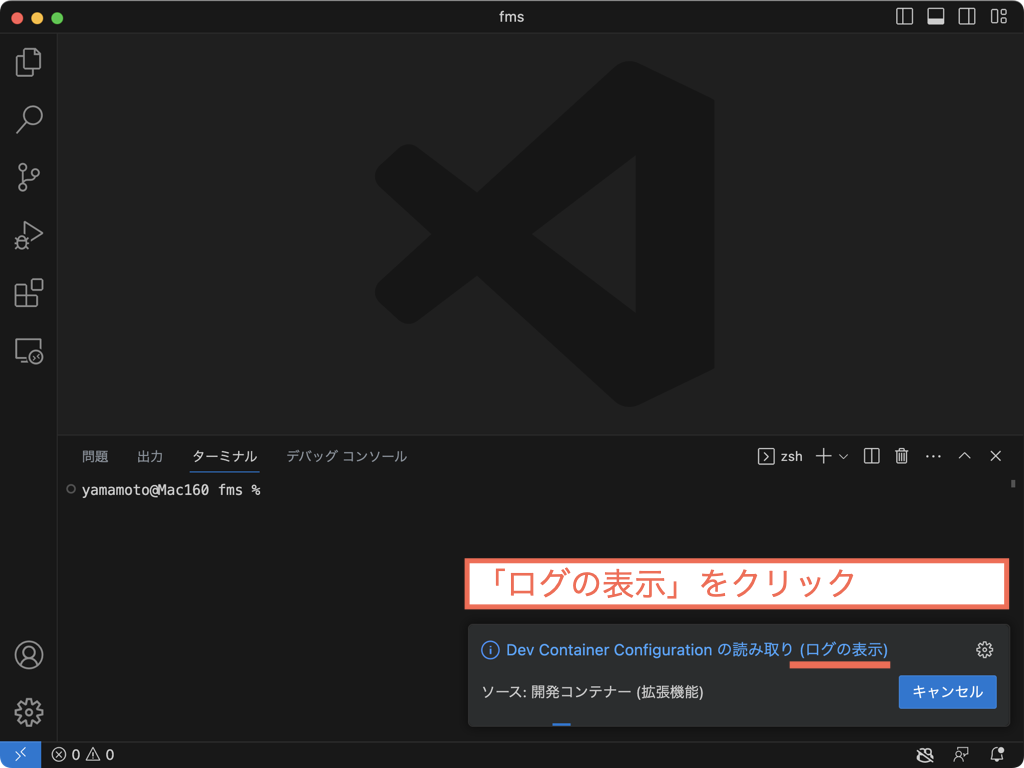Open the notification gear settings
The height and width of the screenshot is (768, 1024).
point(984,650)
